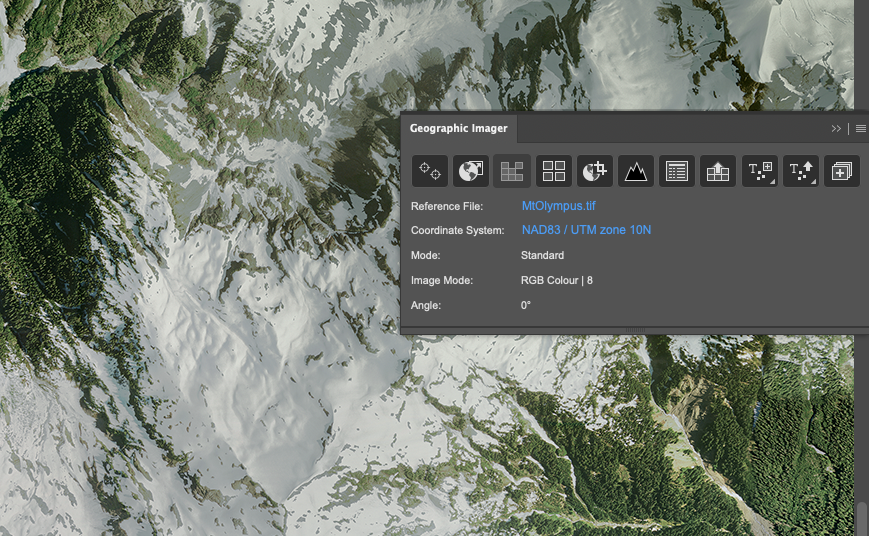This screenshot has width=869, height=536.
Task: Collapse the panel using double-chevron arrows
Action: pyautogui.click(x=836, y=129)
